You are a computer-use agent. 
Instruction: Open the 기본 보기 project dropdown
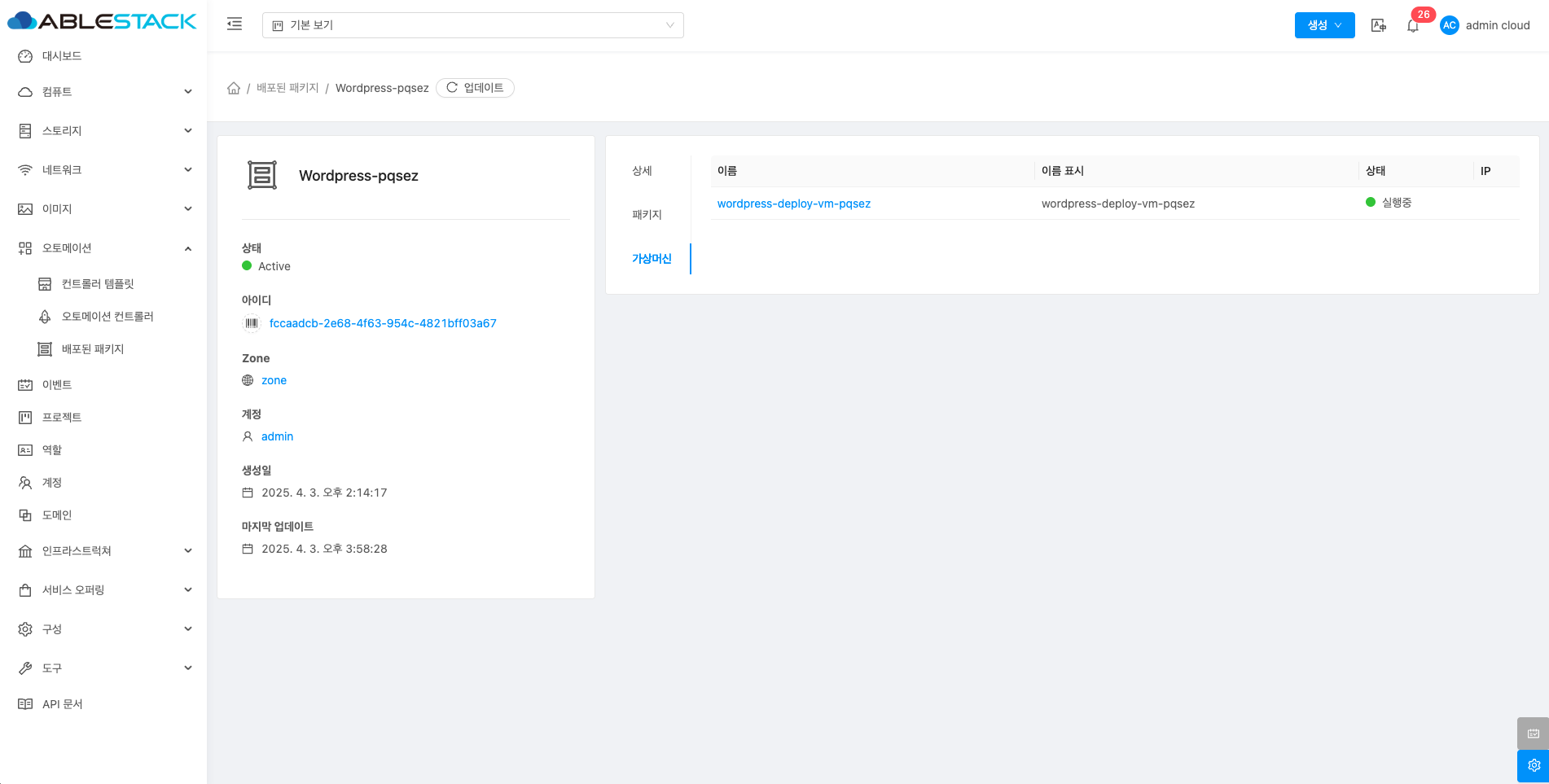[x=472, y=25]
